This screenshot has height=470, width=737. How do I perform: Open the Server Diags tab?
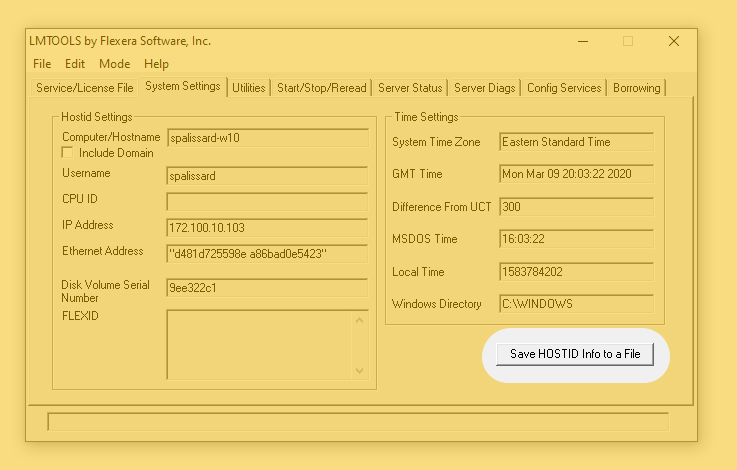[x=485, y=88]
